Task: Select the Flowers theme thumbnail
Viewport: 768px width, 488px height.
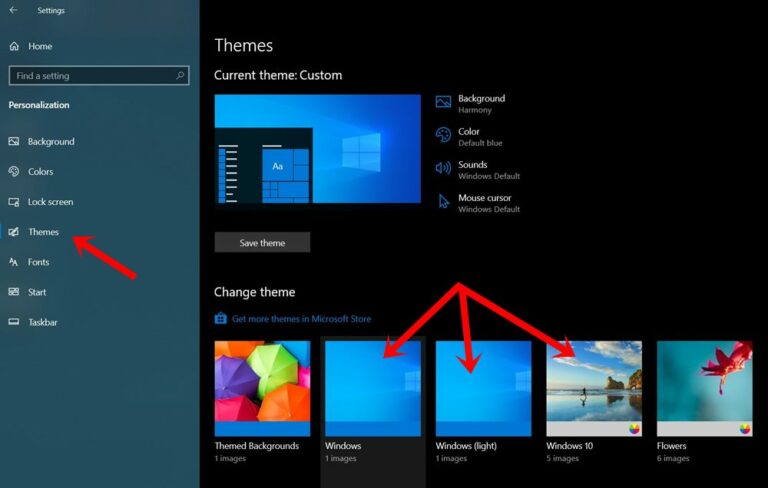Action: [x=704, y=388]
